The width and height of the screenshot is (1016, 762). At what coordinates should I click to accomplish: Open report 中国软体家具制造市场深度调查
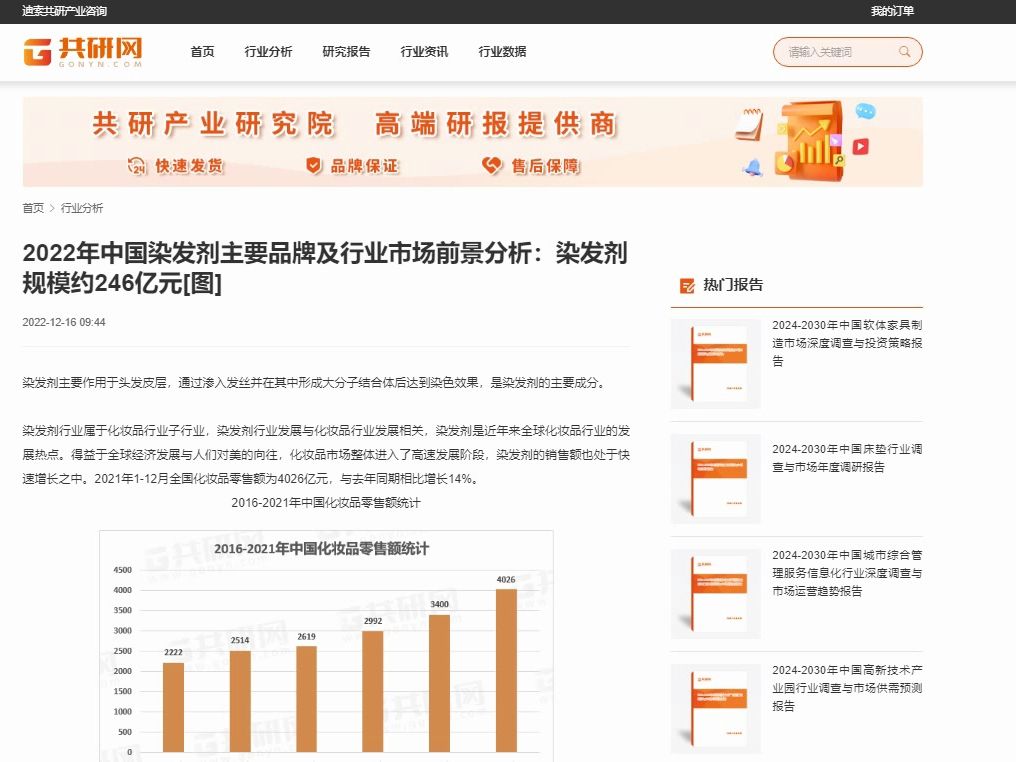click(847, 343)
